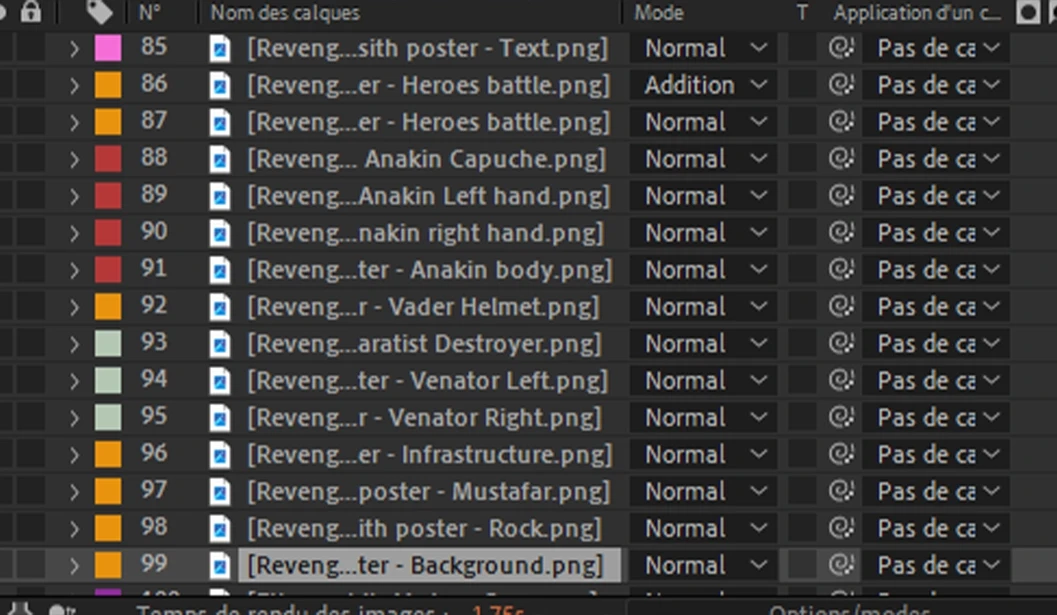Click the pick whip icon on layer 85

coord(841,48)
